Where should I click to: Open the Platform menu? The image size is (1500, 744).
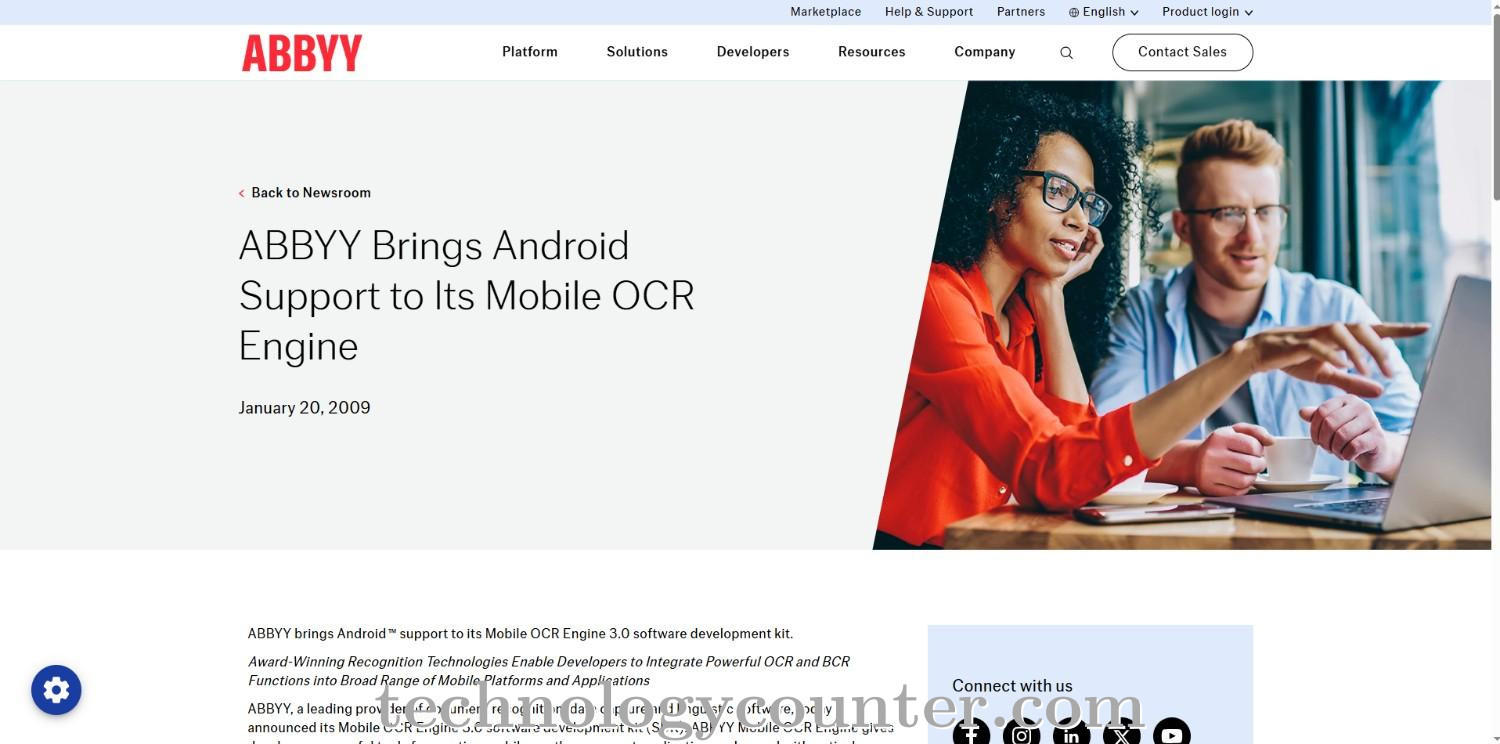pos(529,51)
